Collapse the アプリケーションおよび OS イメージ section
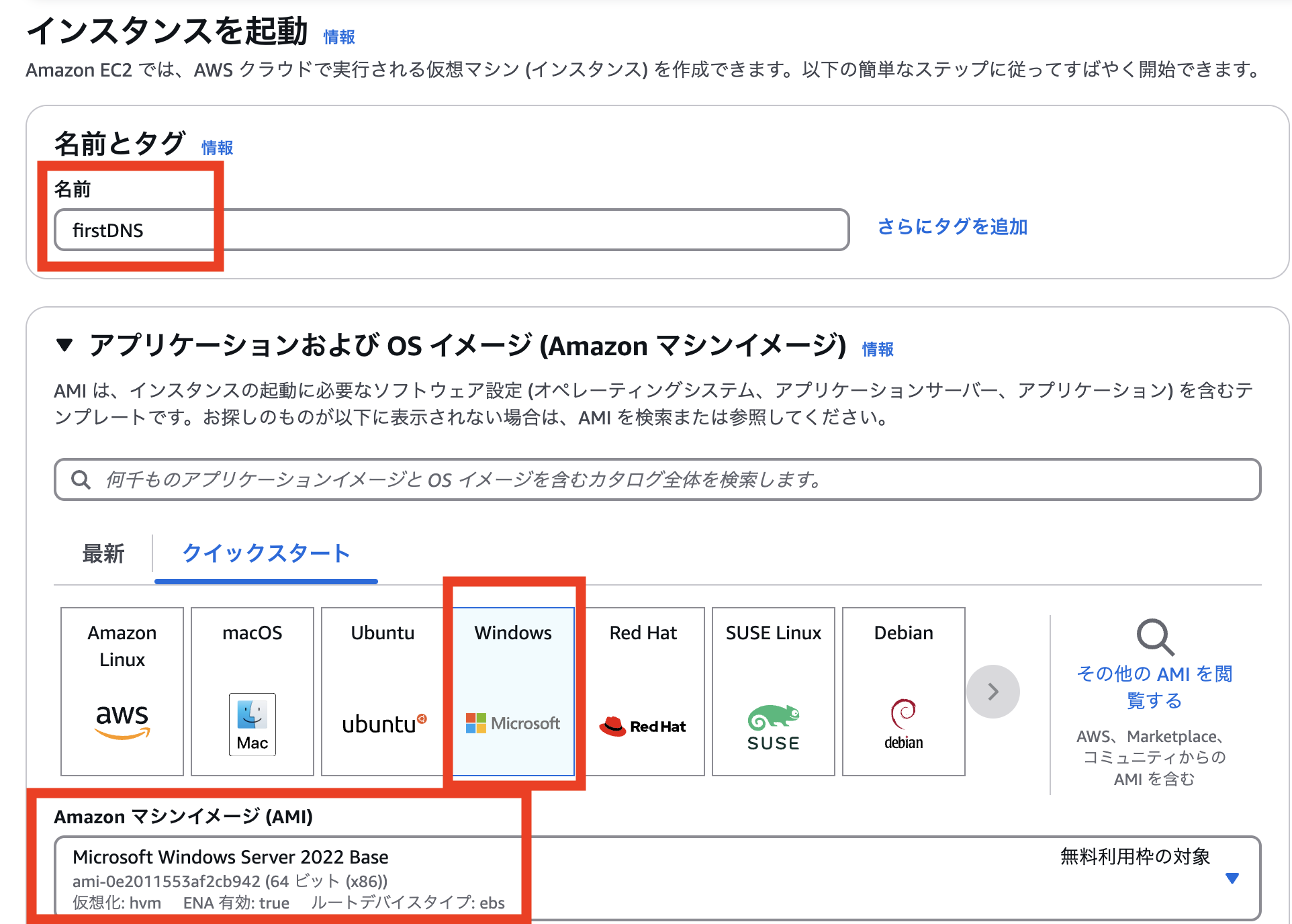Screen dimensions: 1292x924 (x=64, y=345)
